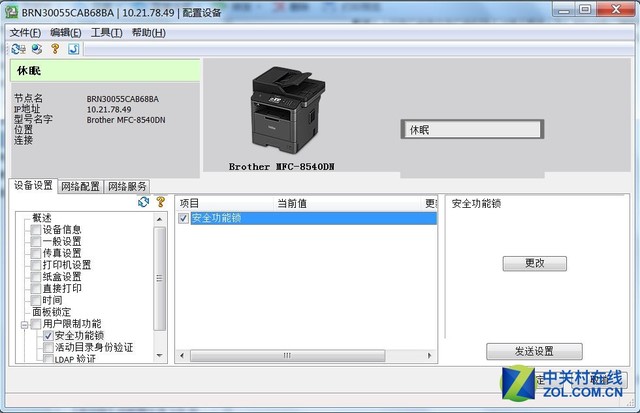Switch to the 网络服务 tab
This screenshot has height=413, width=640.
(127, 187)
